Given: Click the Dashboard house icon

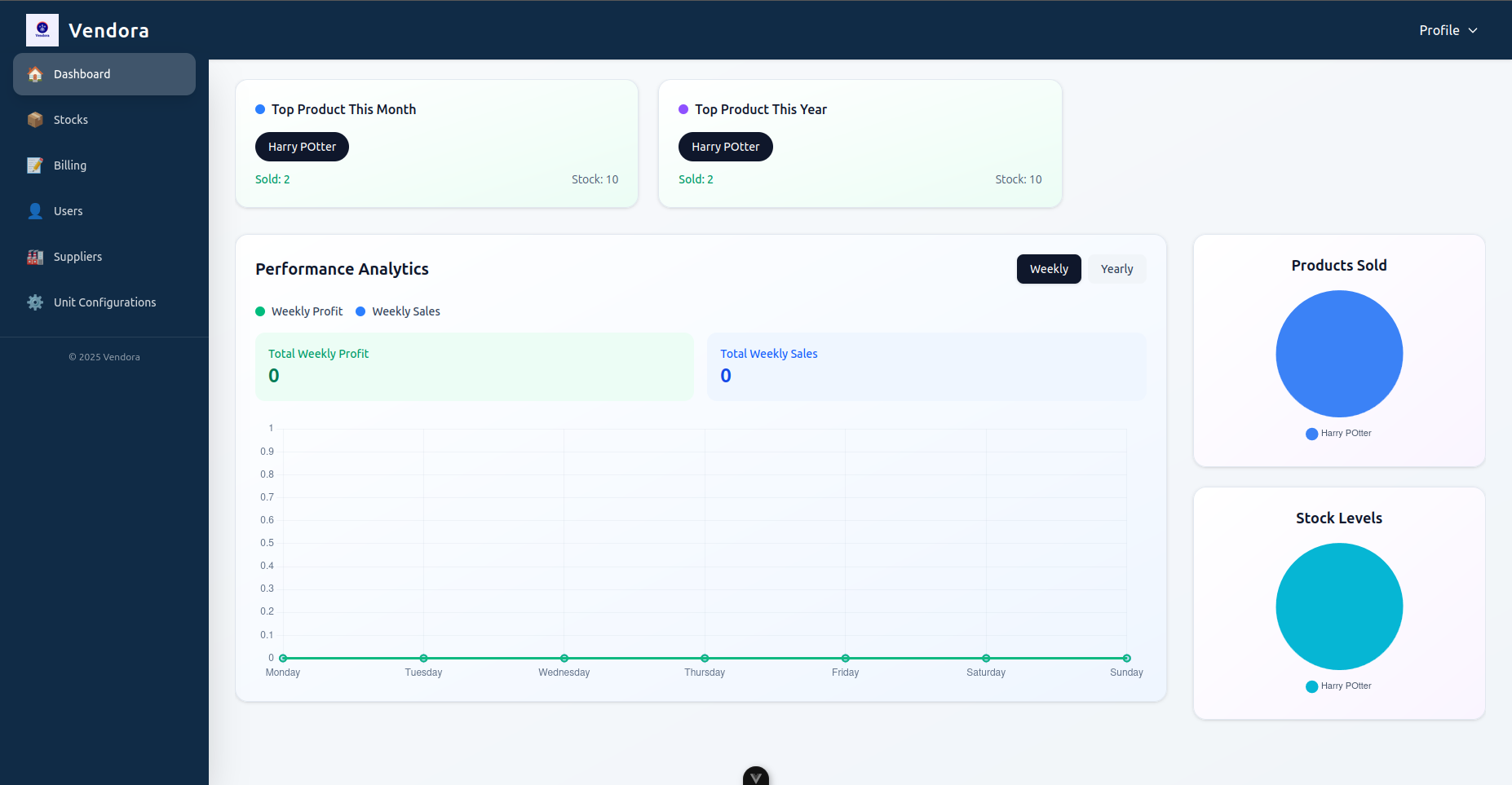Looking at the screenshot, I should [x=35, y=74].
